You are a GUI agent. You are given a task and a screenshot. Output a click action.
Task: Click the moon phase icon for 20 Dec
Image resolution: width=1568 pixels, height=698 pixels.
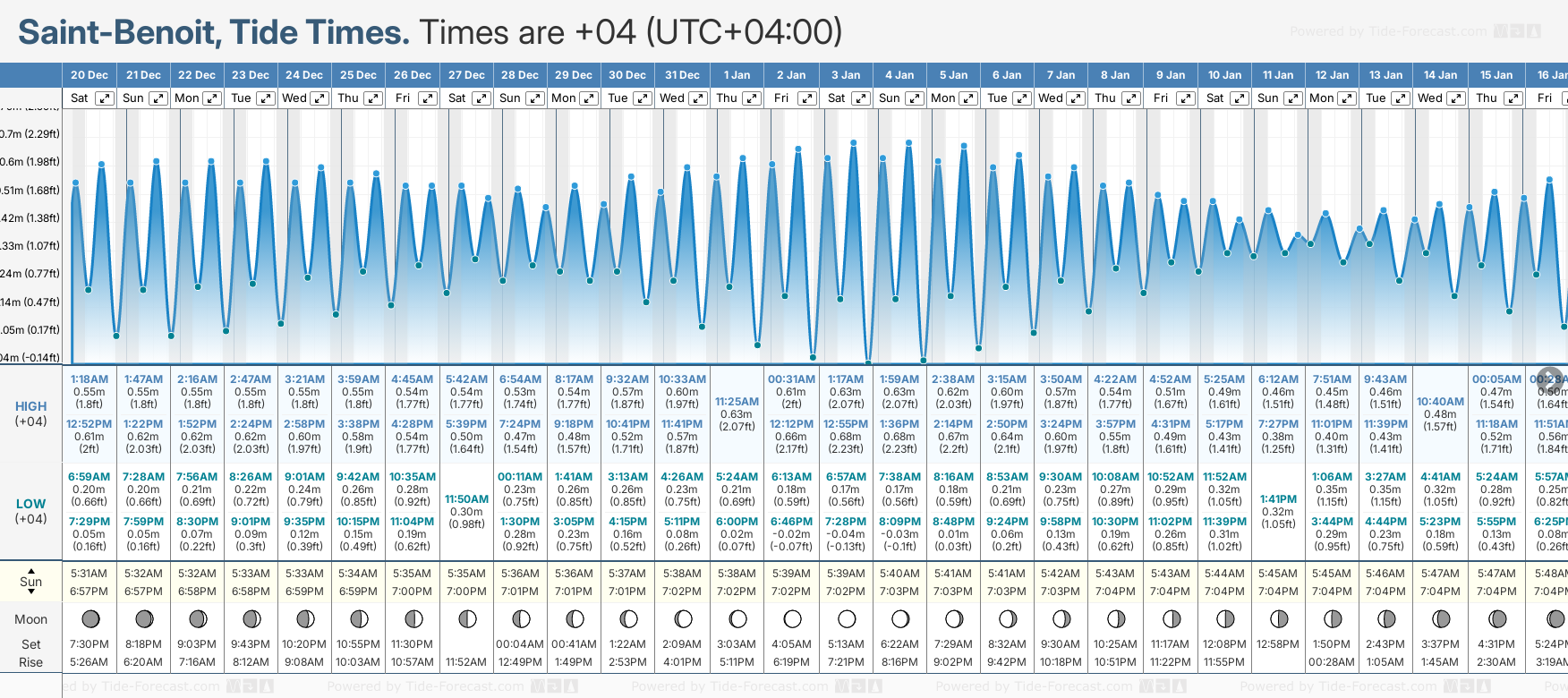[x=89, y=618]
